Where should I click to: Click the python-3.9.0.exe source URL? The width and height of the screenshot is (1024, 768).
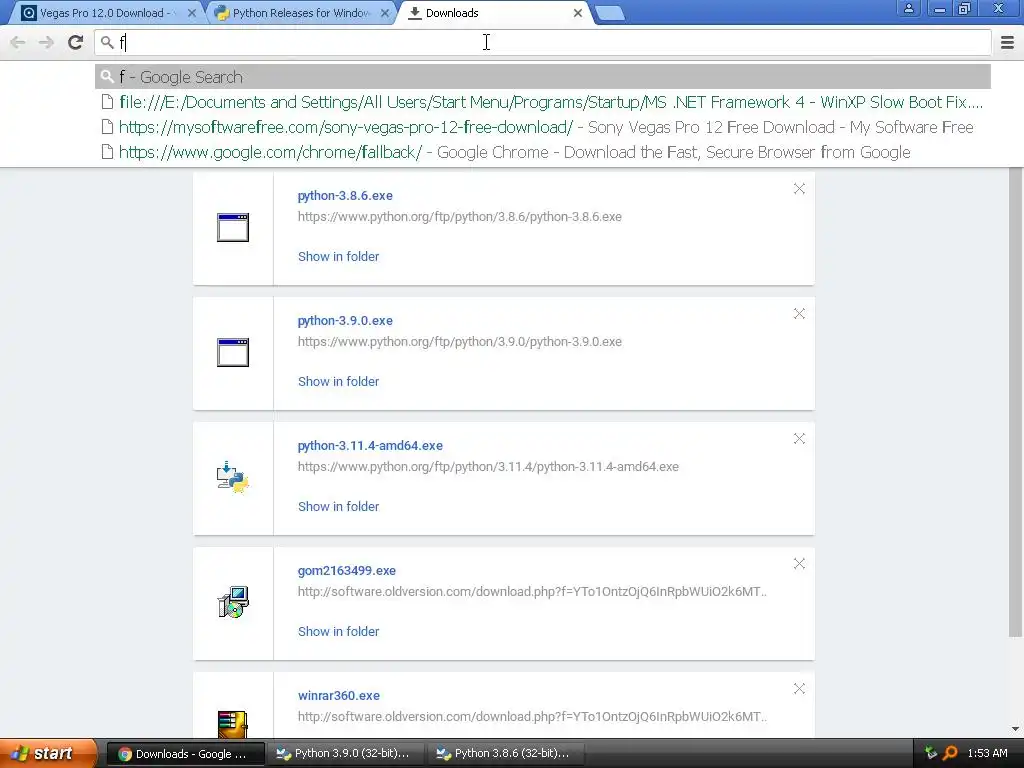click(x=460, y=342)
